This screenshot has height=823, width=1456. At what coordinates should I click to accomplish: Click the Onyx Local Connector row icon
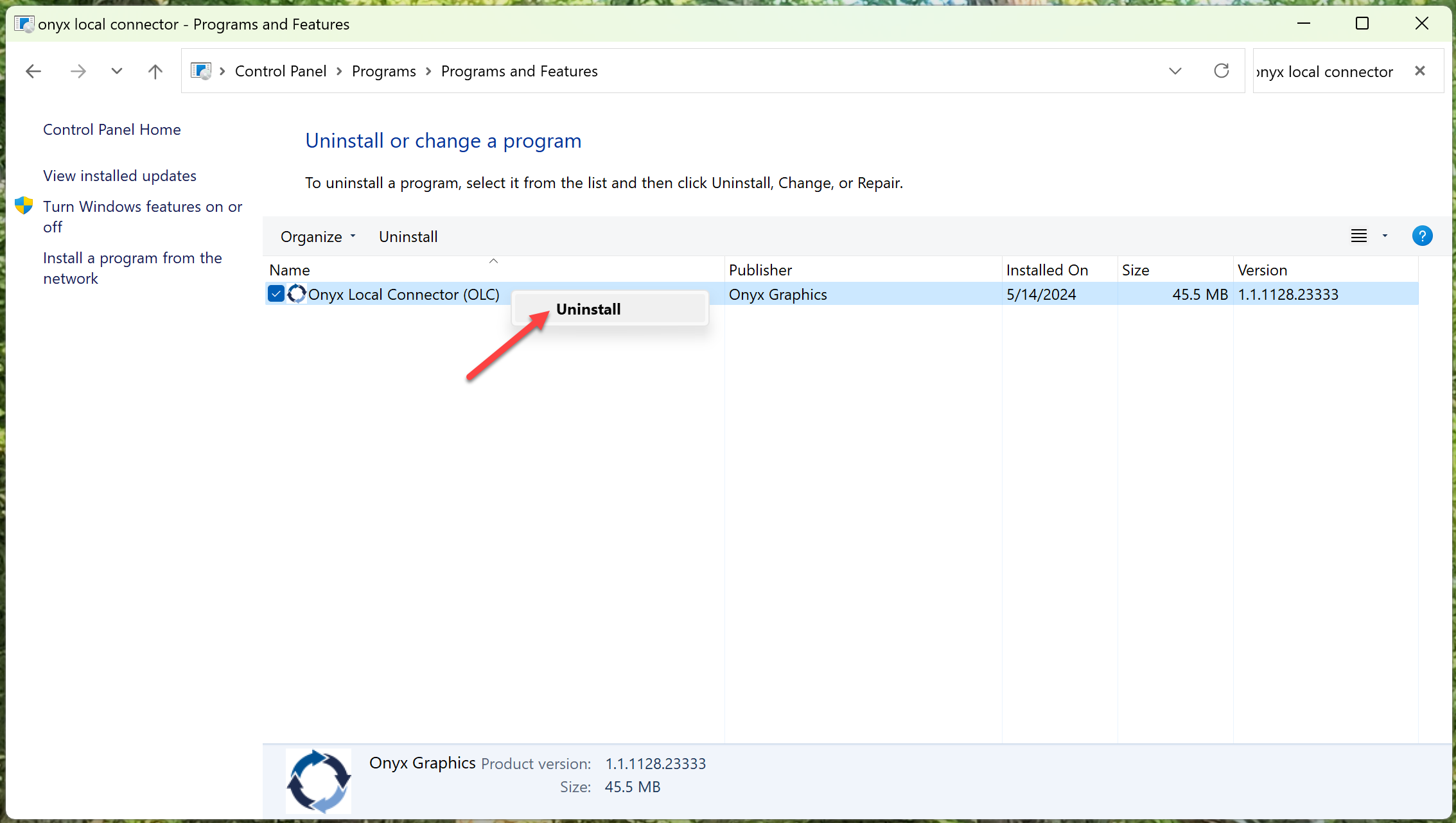coord(297,294)
